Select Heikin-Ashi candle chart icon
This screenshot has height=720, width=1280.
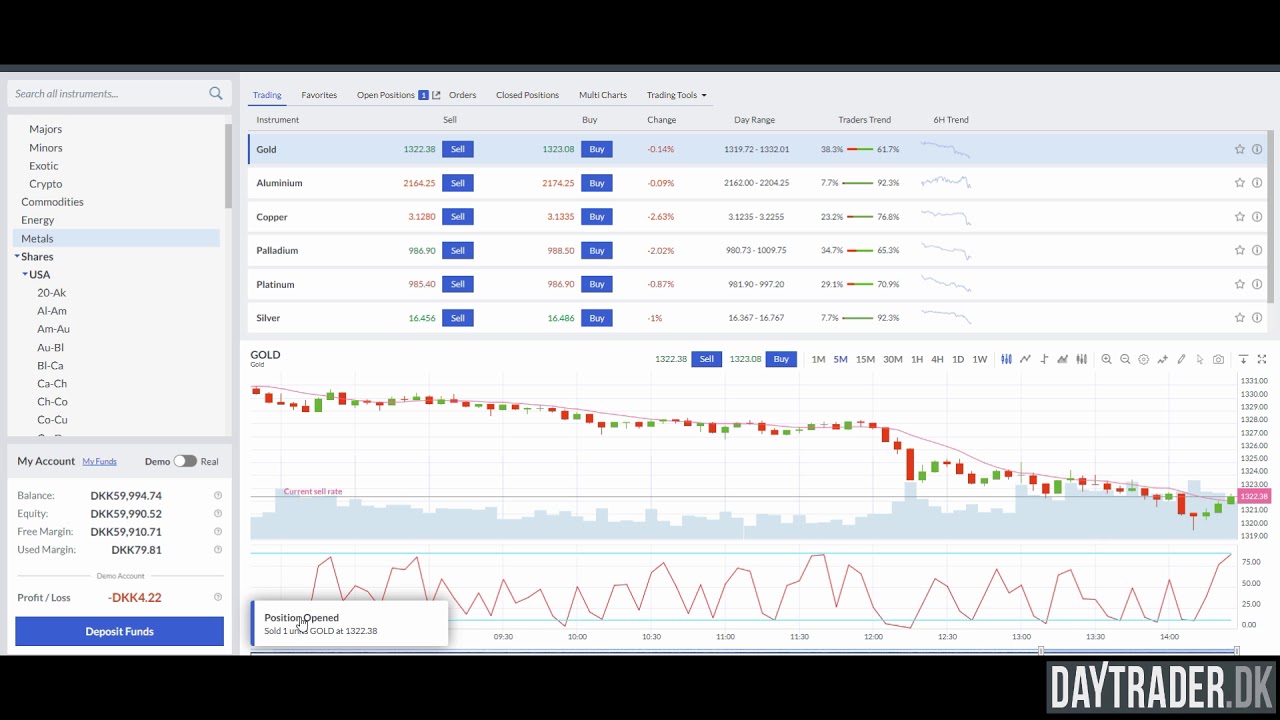(x=1081, y=359)
